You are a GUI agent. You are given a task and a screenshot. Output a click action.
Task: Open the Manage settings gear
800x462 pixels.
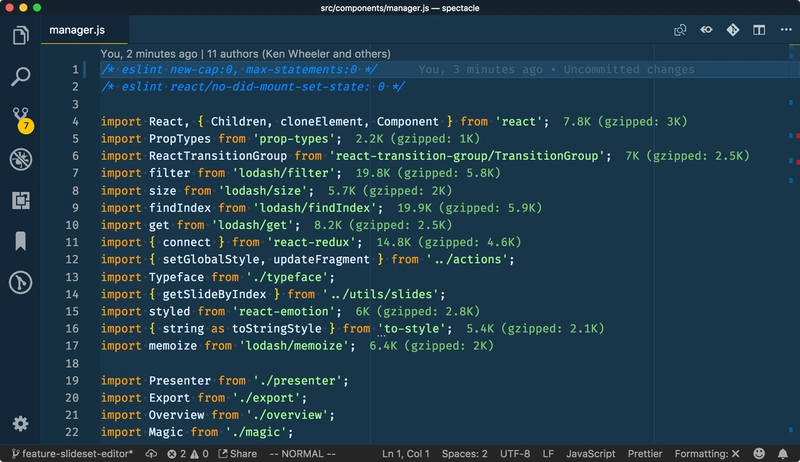[20, 423]
